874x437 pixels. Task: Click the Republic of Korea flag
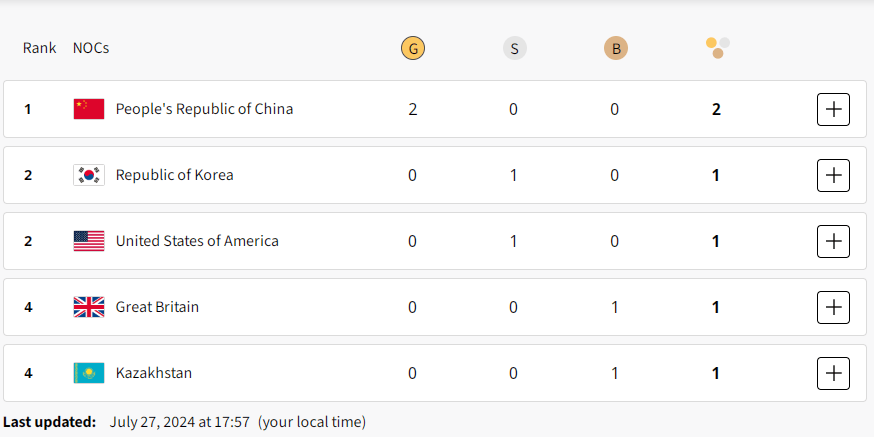point(89,175)
